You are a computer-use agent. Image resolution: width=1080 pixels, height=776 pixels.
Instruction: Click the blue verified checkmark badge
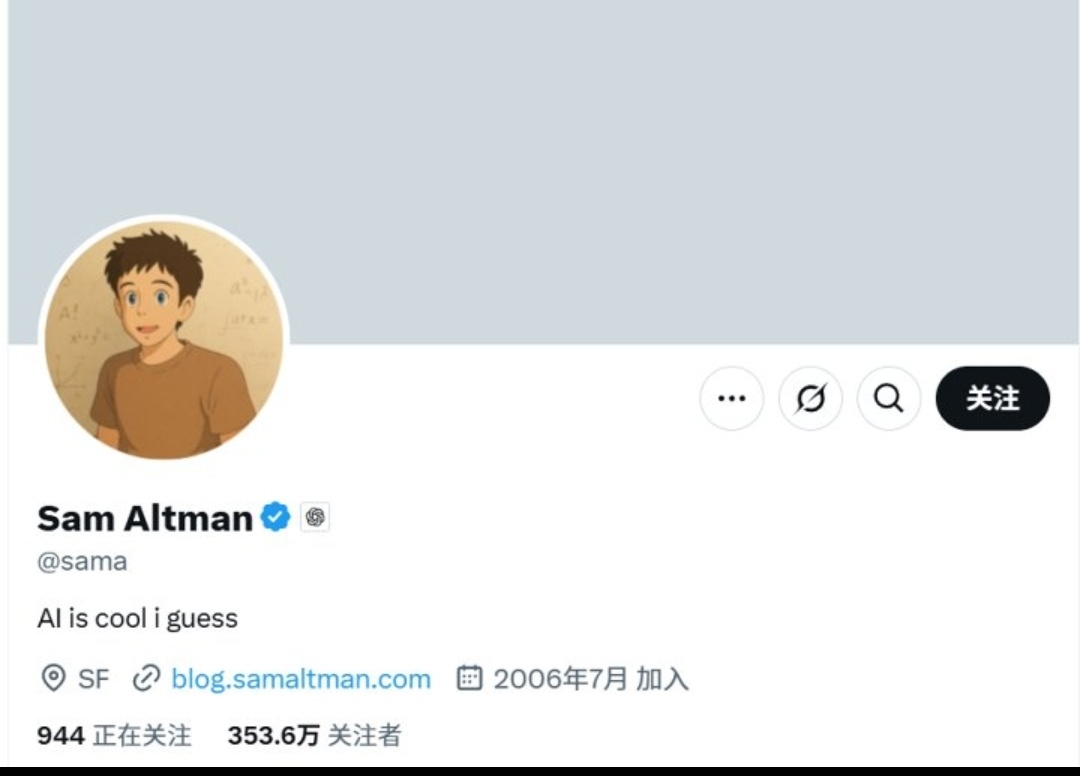click(276, 517)
